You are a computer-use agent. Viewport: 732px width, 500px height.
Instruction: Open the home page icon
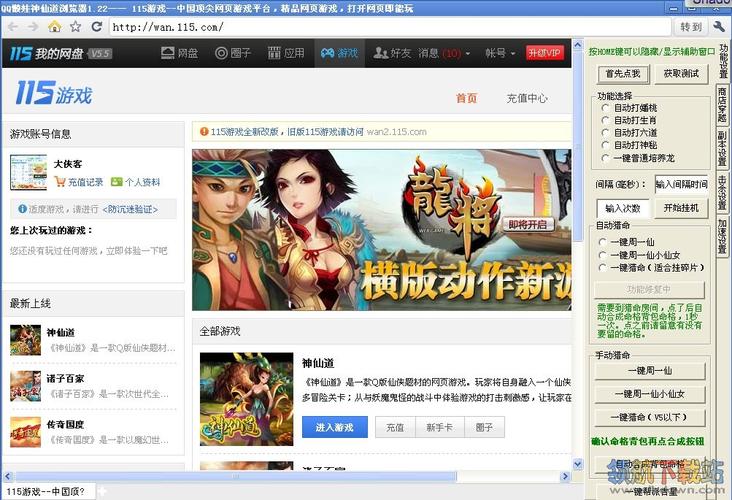[x=55, y=27]
